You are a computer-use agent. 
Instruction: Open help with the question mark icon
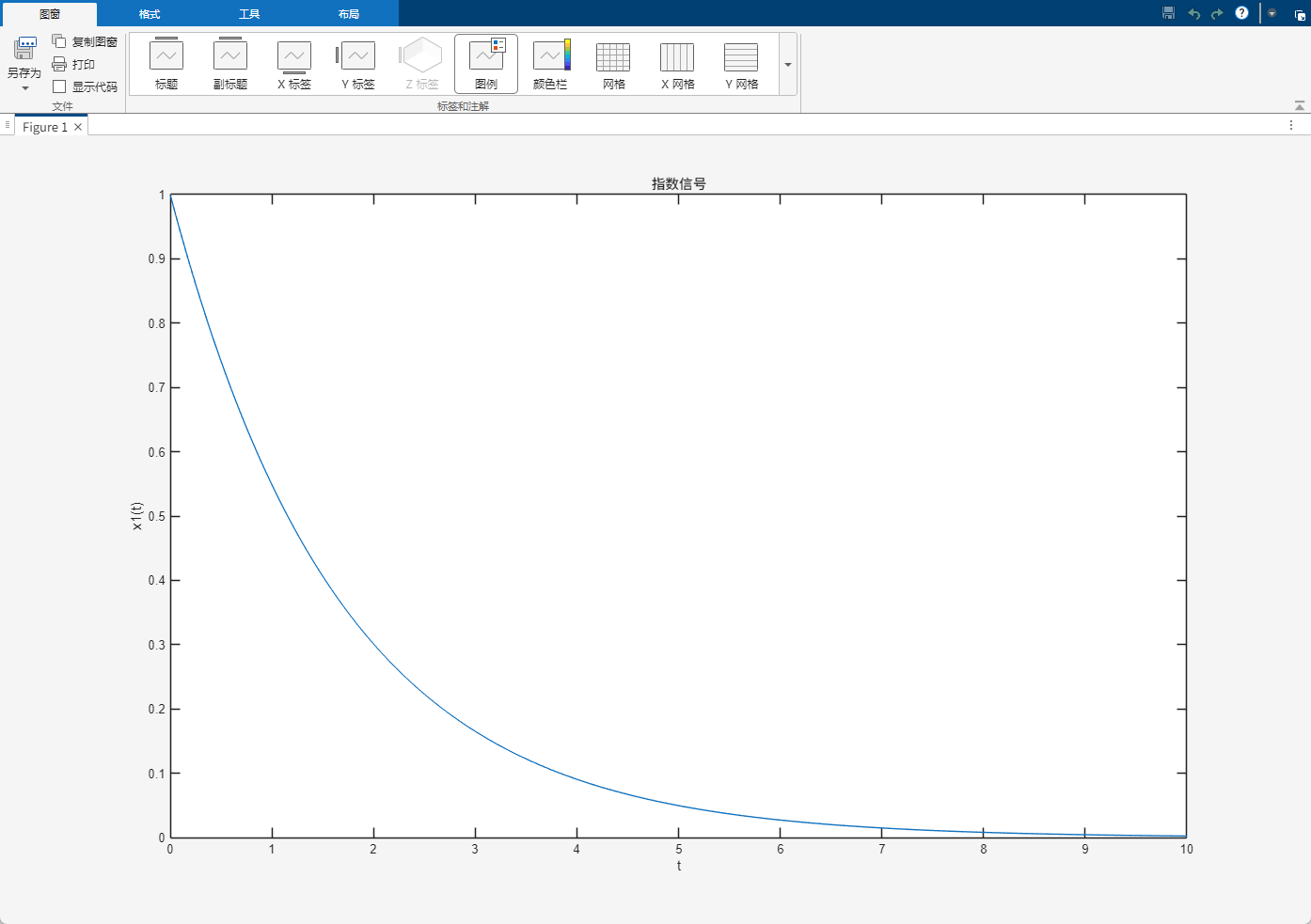click(x=1241, y=13)
